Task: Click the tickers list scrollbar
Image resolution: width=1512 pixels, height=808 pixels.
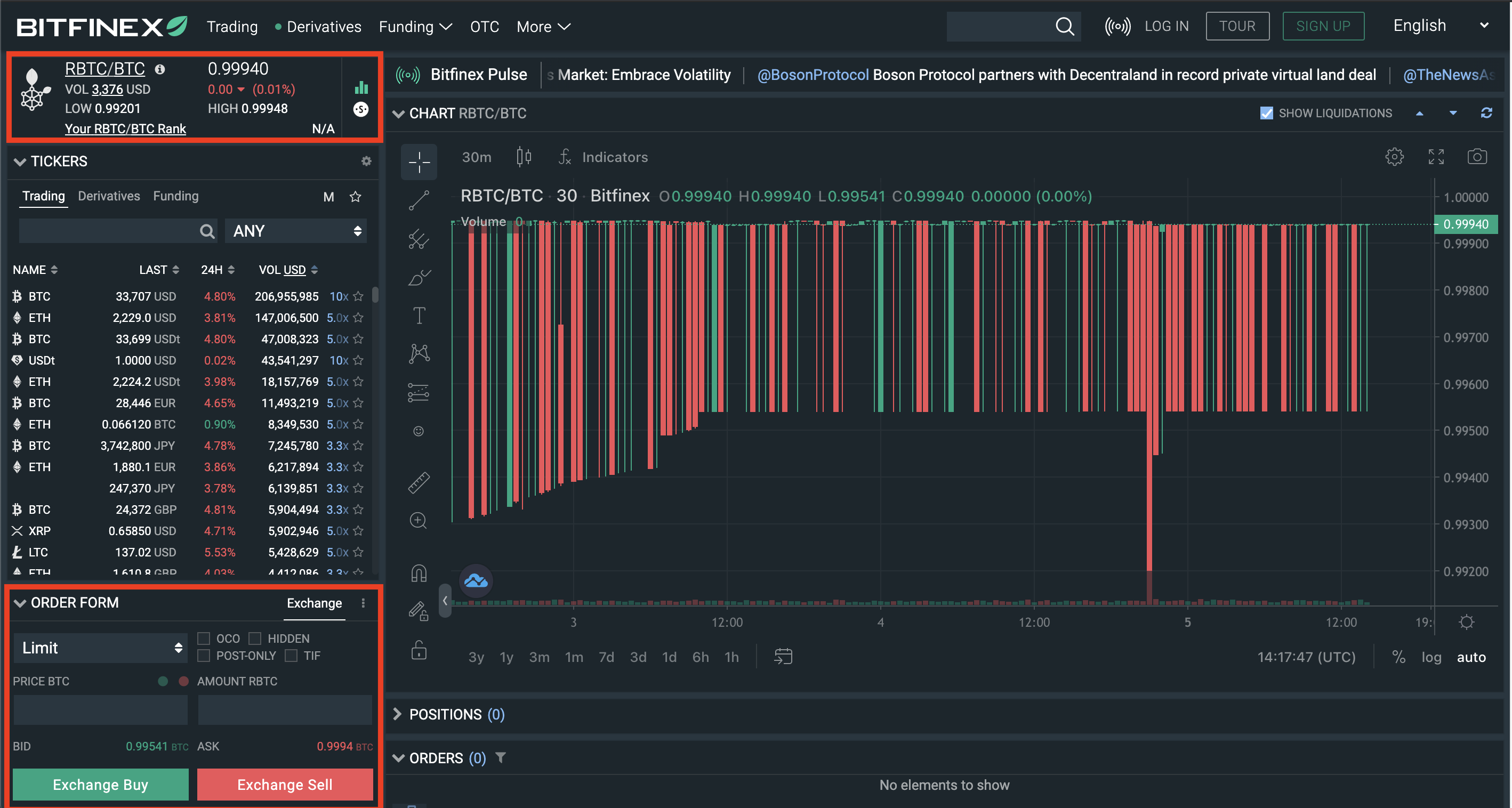Action: (375, 294)
